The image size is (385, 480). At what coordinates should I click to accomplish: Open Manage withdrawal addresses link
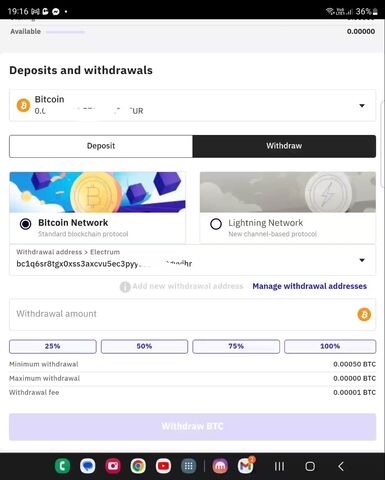pyautogui.click(x=309, y=286)
